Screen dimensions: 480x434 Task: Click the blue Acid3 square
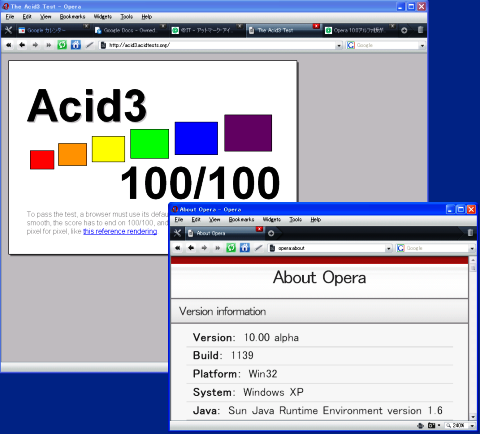(x=196, y=138)
